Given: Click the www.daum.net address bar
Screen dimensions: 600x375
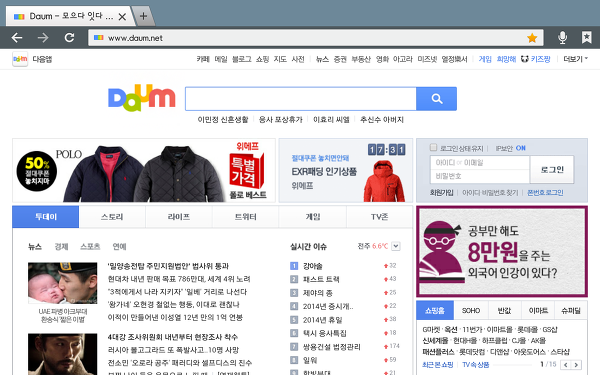Looking at the screenshot, I should 316,38.
